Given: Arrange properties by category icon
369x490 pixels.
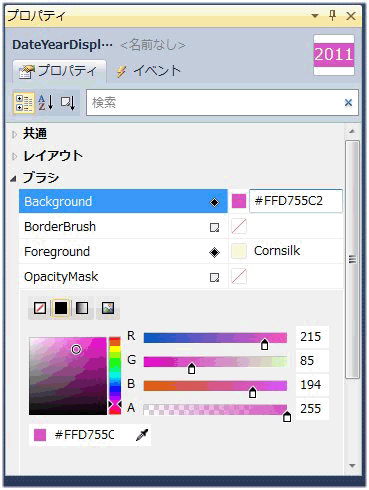Looking at the screenshot, I should tap(24, 103).
